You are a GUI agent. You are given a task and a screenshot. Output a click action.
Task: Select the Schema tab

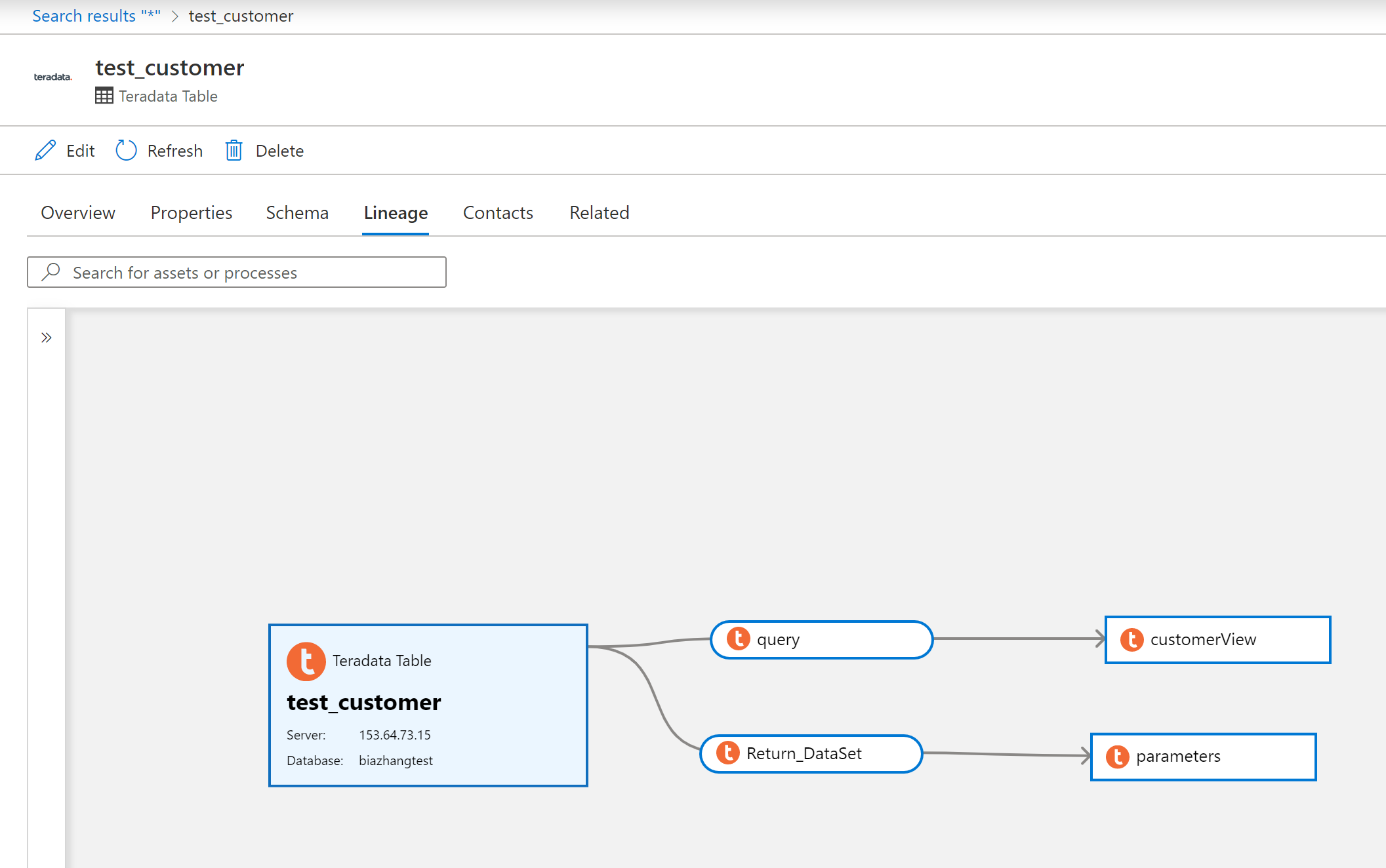[x=296, y=212]
